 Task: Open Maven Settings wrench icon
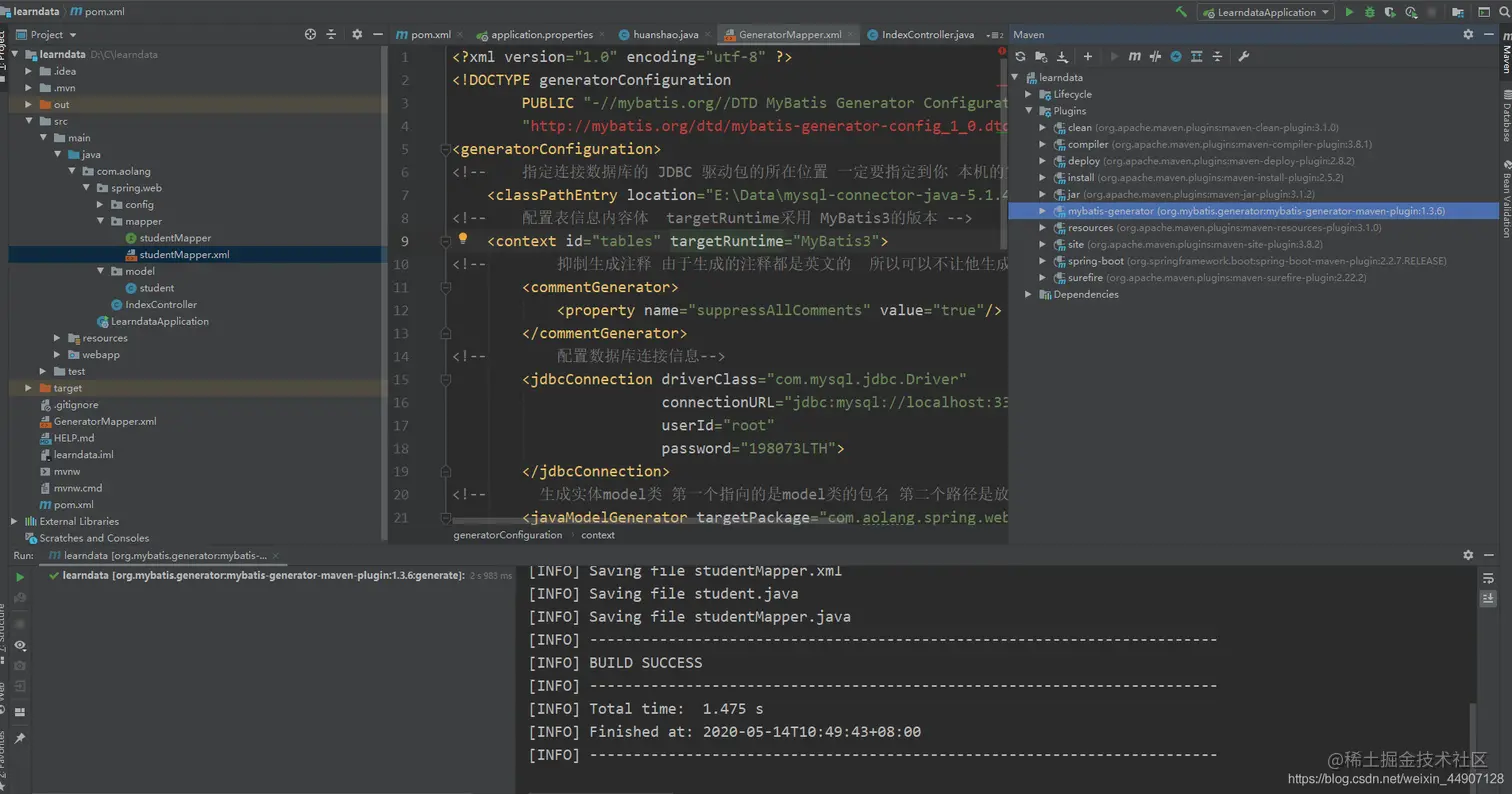point(1244,57)
